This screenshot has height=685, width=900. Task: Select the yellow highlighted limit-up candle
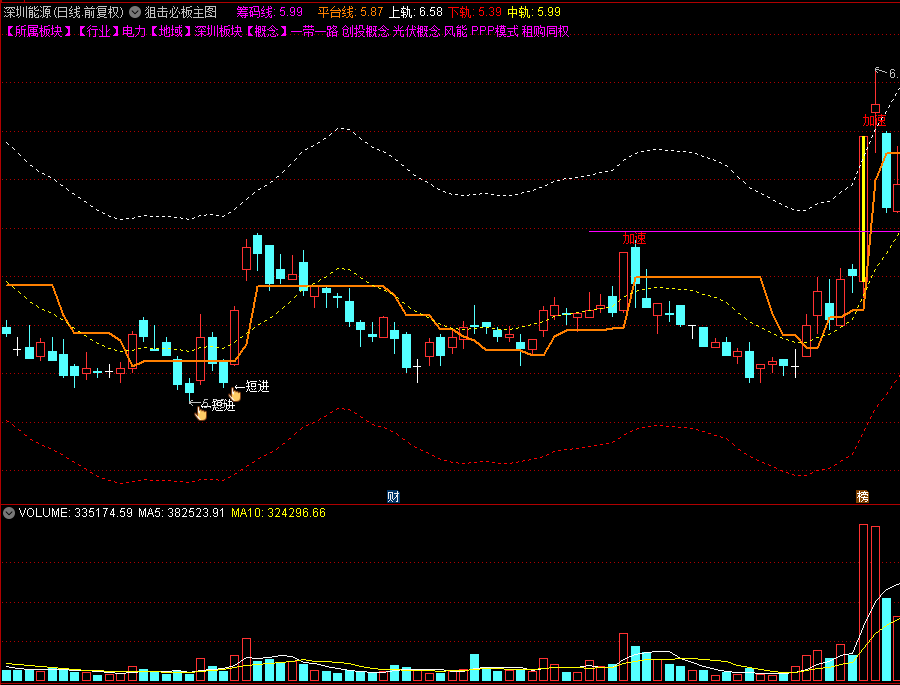pyautogui.click(x=863, y=208)
